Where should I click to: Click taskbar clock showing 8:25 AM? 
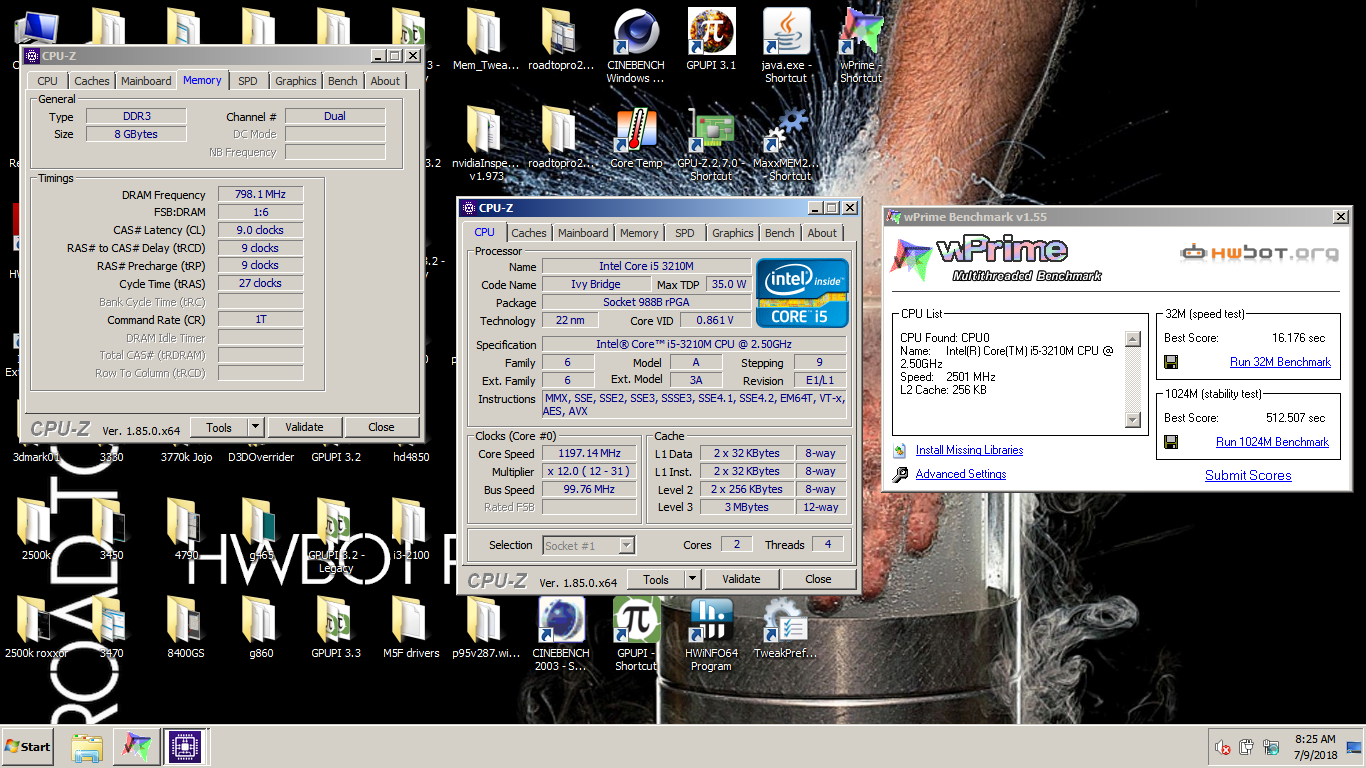coord(1313,746)
